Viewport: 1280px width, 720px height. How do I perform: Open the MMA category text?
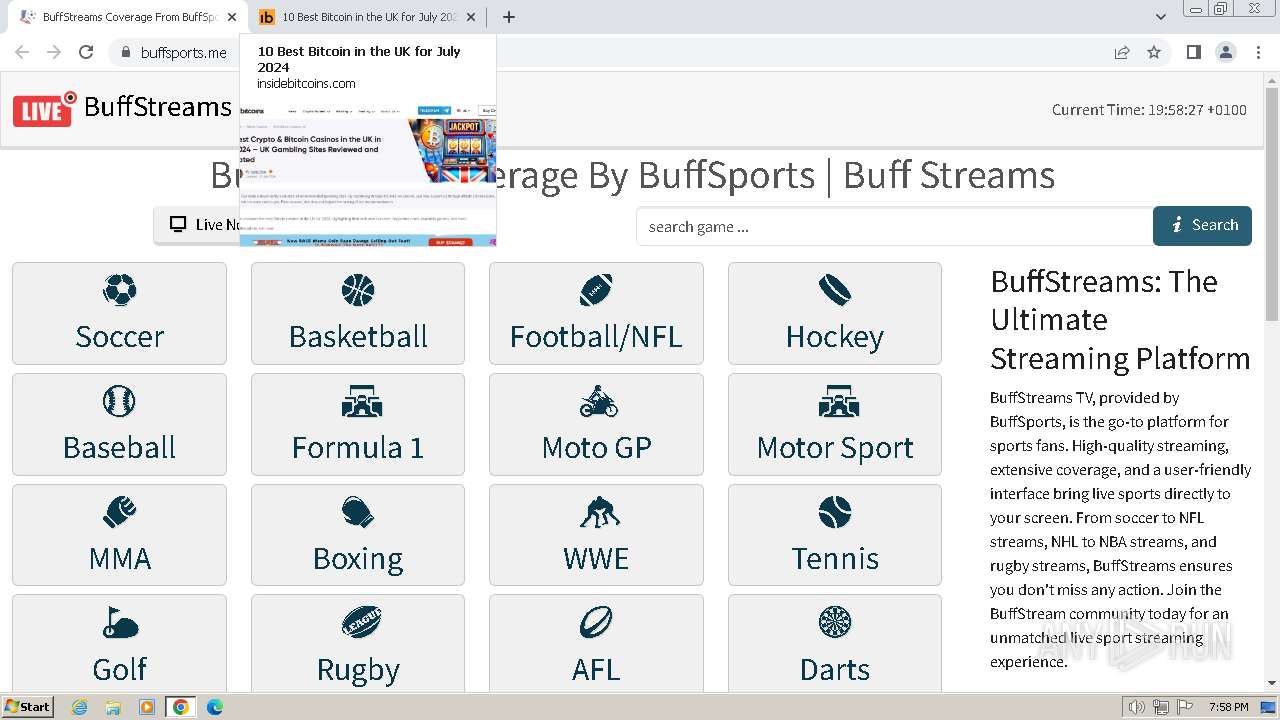pyautogui.click(x=120, y=558)
